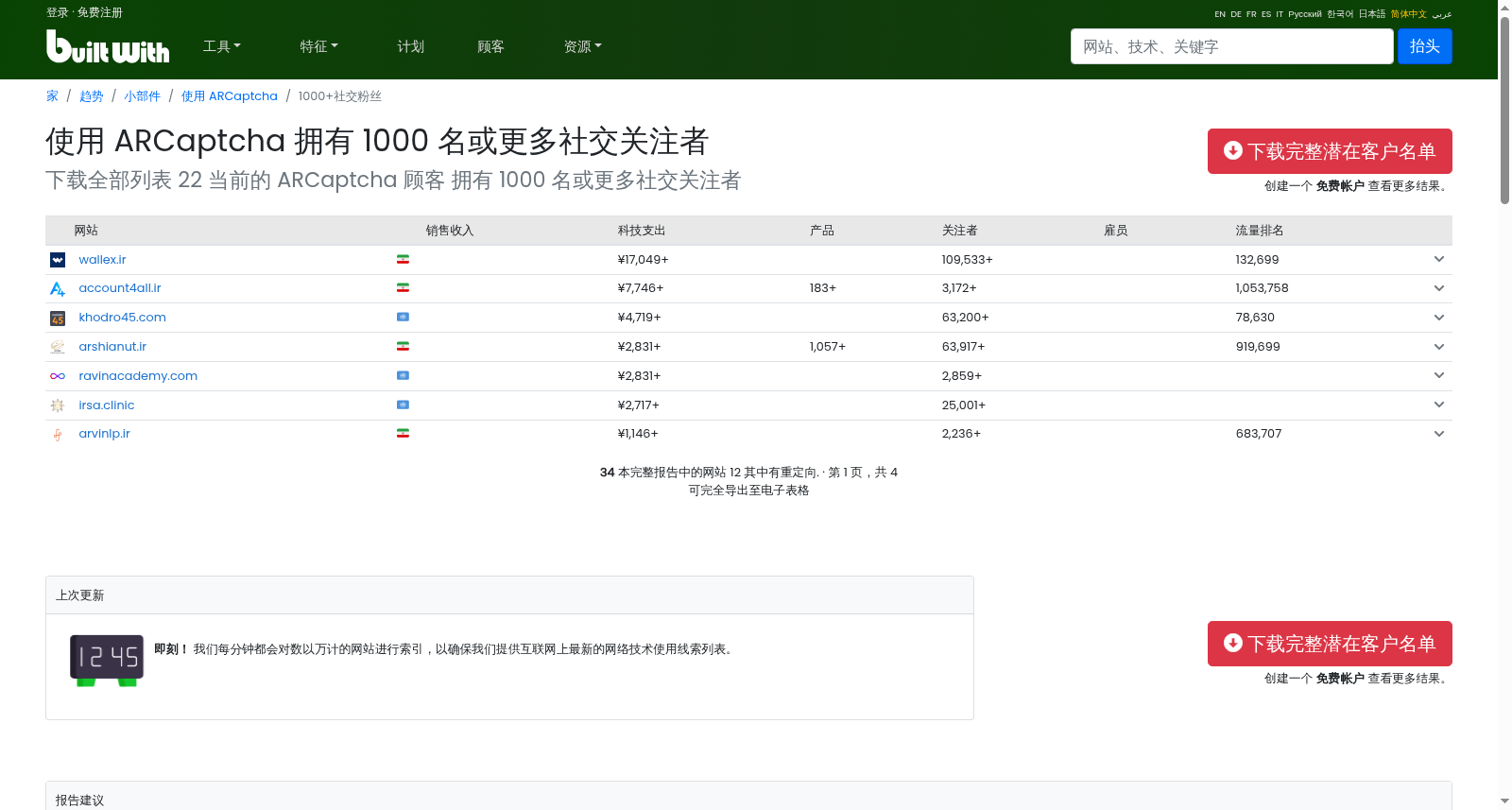Click the 109,533+ followers value

pos(967,260)
